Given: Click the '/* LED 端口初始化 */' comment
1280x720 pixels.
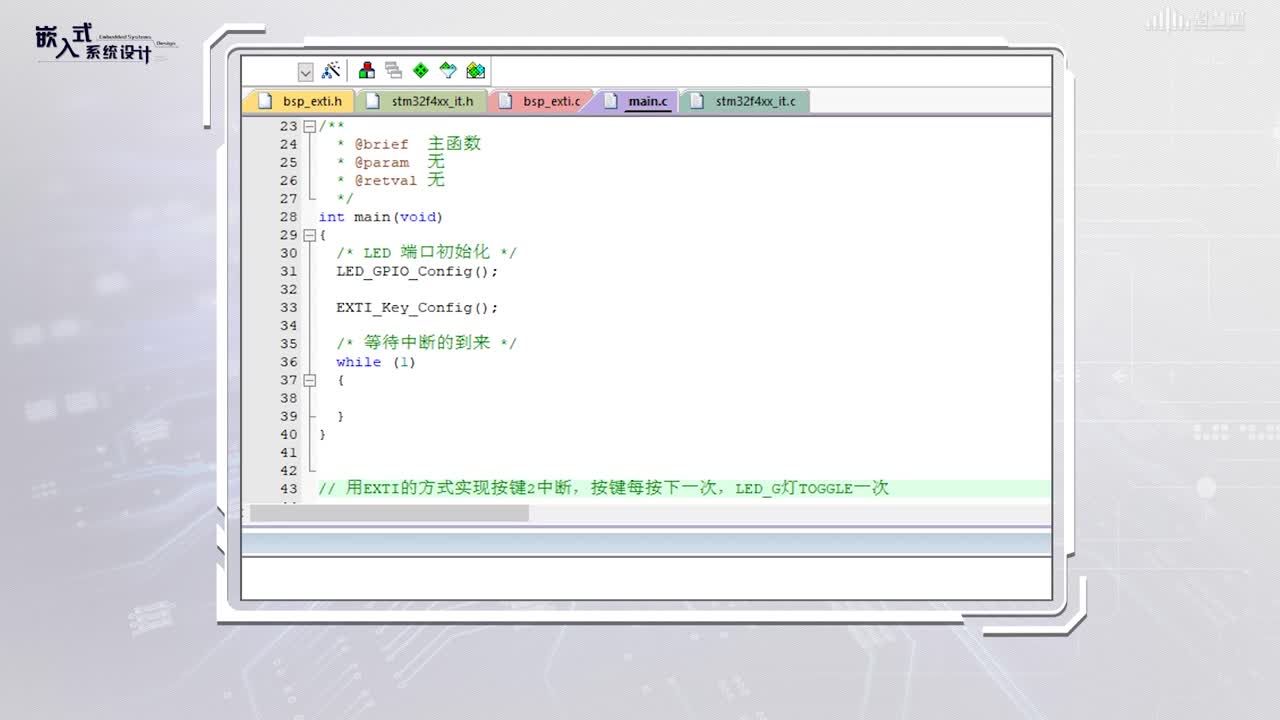Looking at the screenshot, I should point(426,253).
